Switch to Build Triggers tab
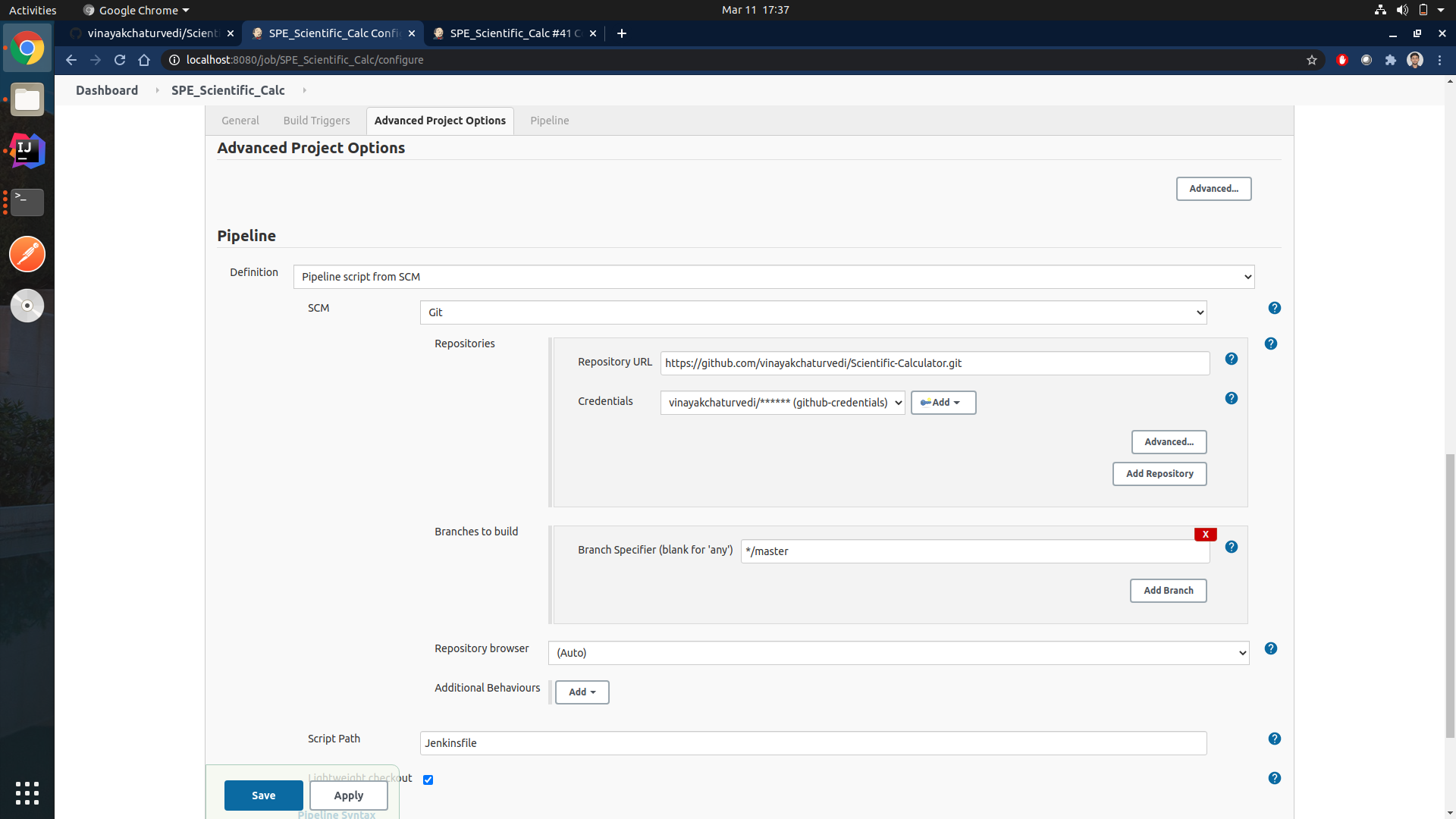This screenshot has height=819, width=1456. tap(316, 121)
